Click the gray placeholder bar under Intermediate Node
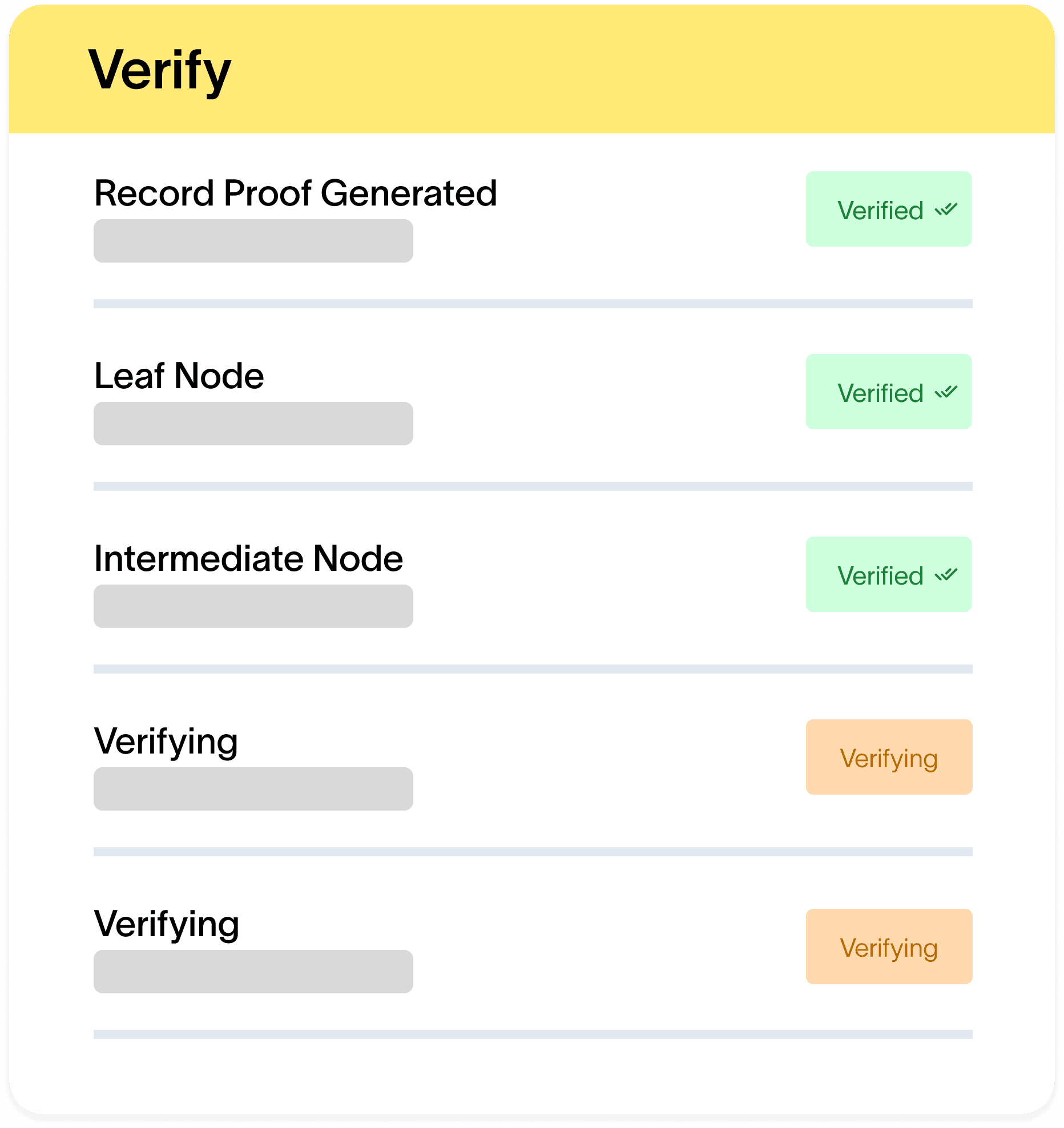The width and height of the screenshot is (1064, 1128). tap(253, 606)
